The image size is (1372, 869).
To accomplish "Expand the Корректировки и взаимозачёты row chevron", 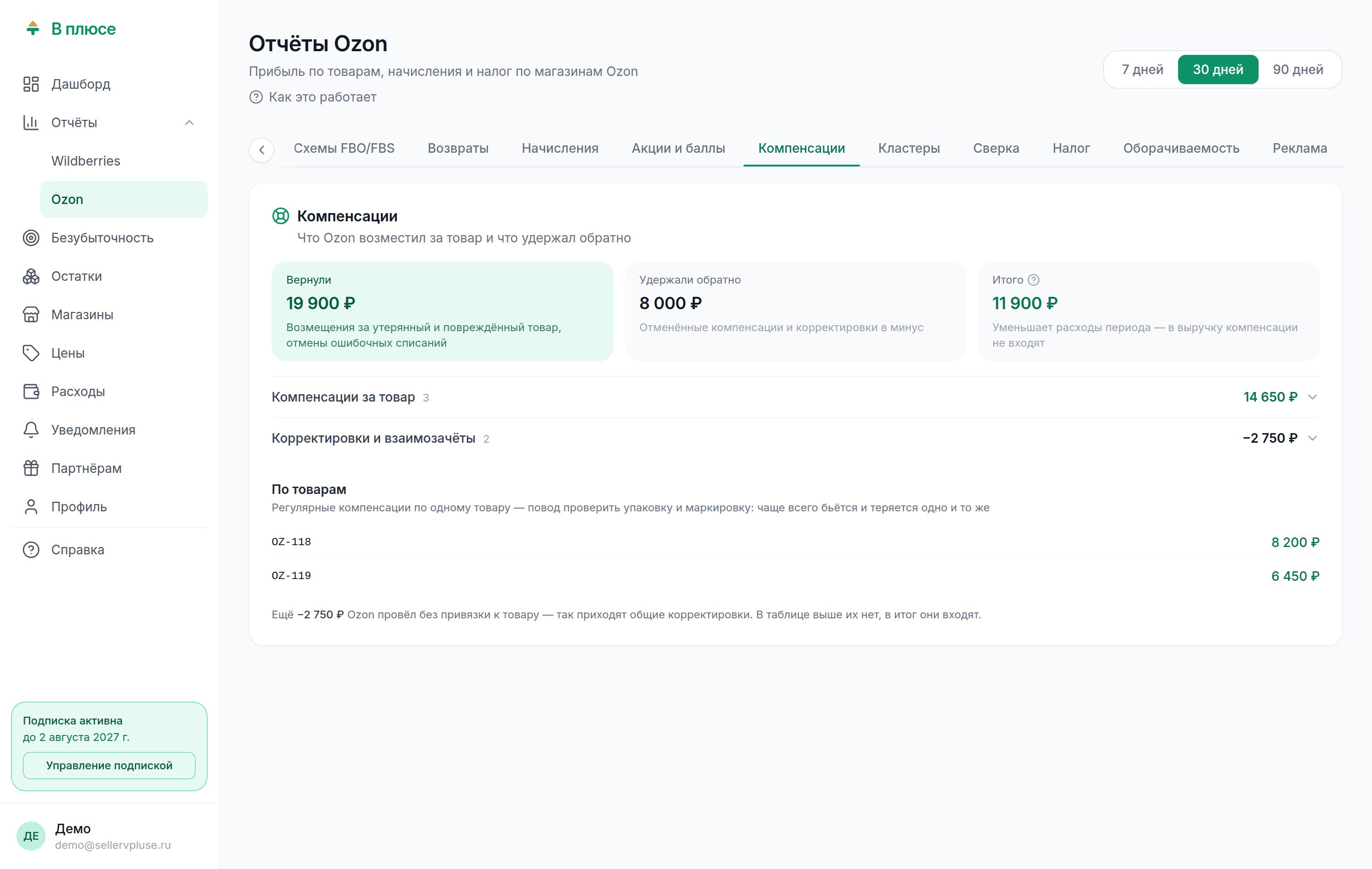I will tap(1313, 438).
